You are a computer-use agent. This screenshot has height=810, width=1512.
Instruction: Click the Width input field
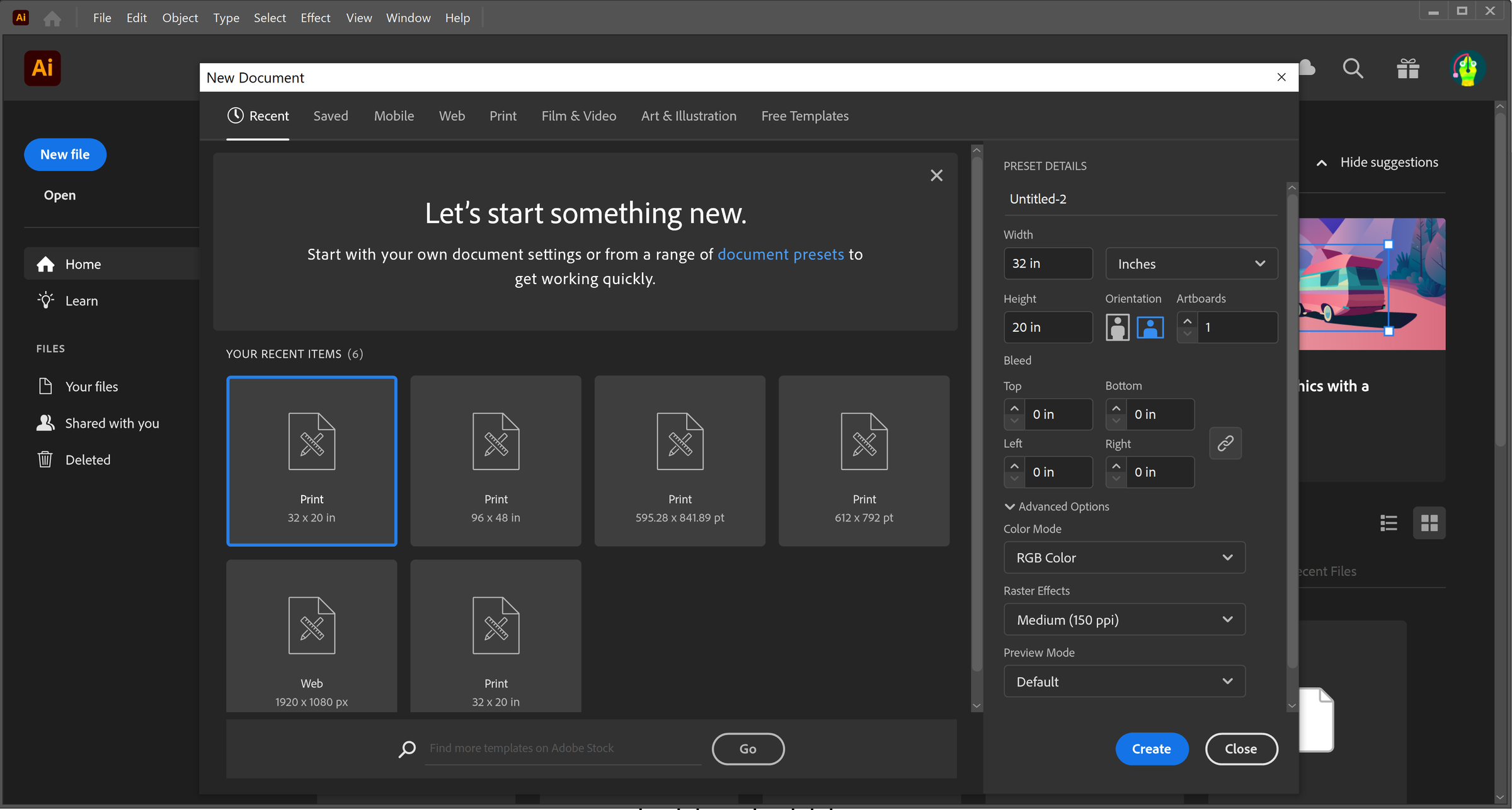1048,264
